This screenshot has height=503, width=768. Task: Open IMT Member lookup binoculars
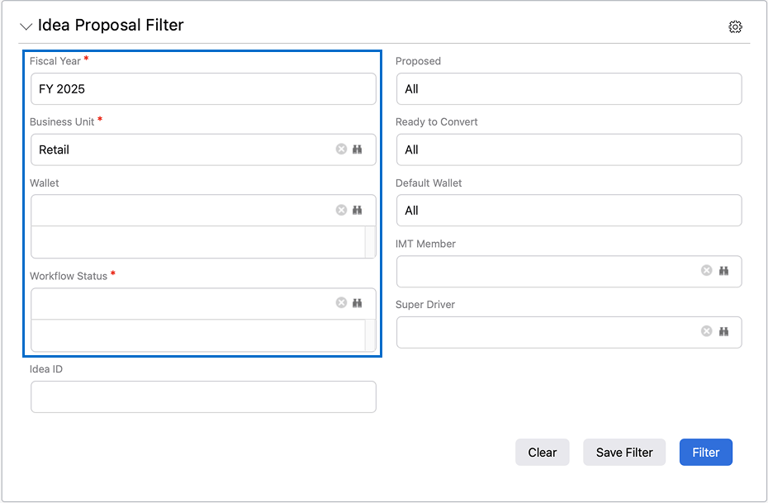723,271
